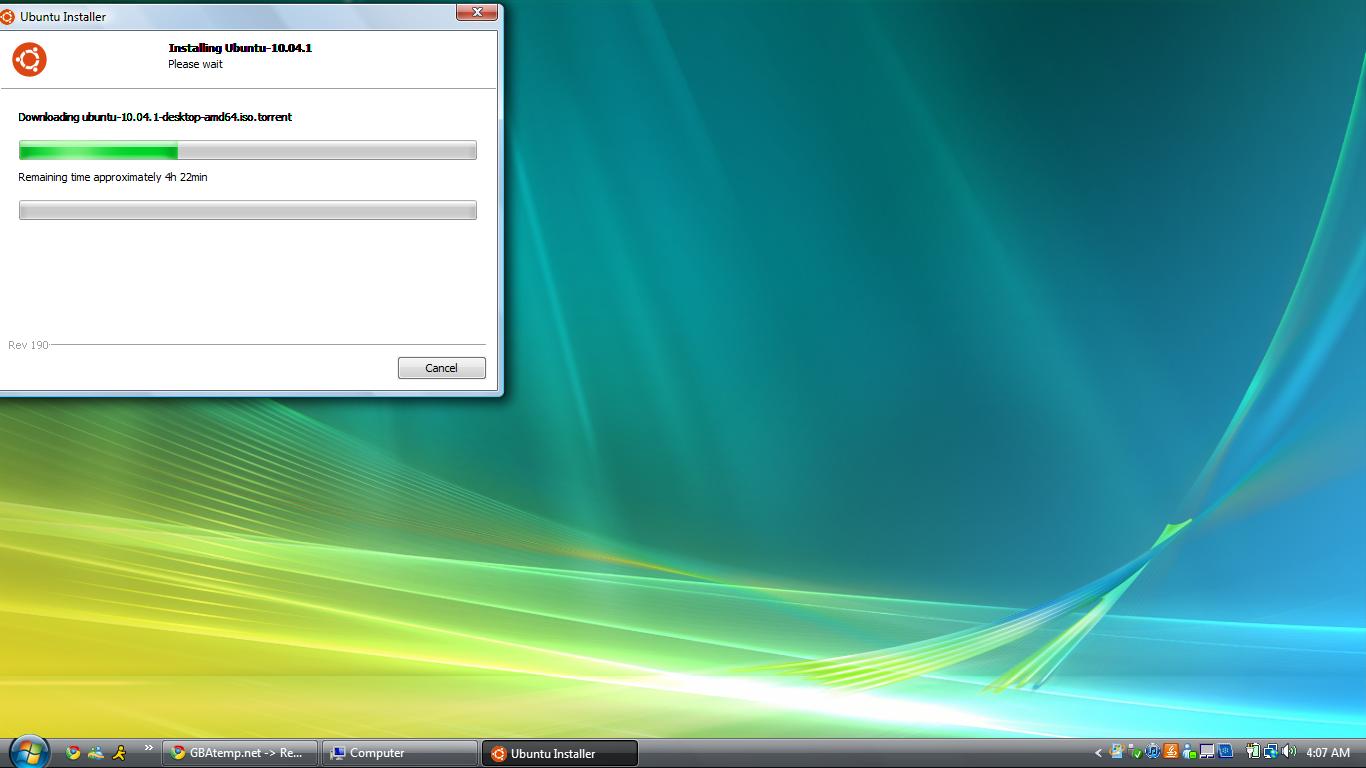1366x768 pixels.
Task: Click the empty overall progress bar
Action: pyautogui.click(x=248, y=210)
